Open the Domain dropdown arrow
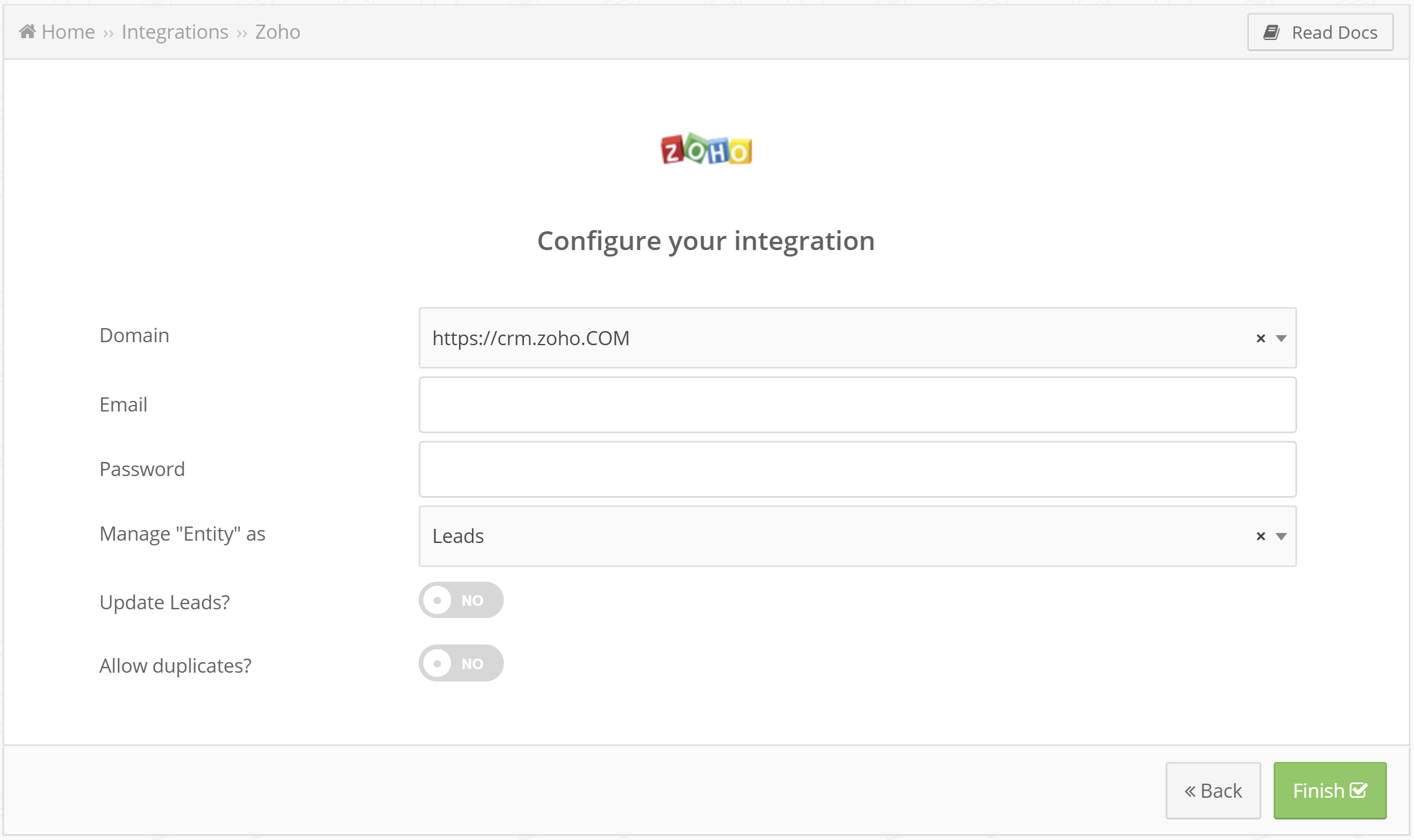Screen dimensions: 1414x840 point(1281,339)
